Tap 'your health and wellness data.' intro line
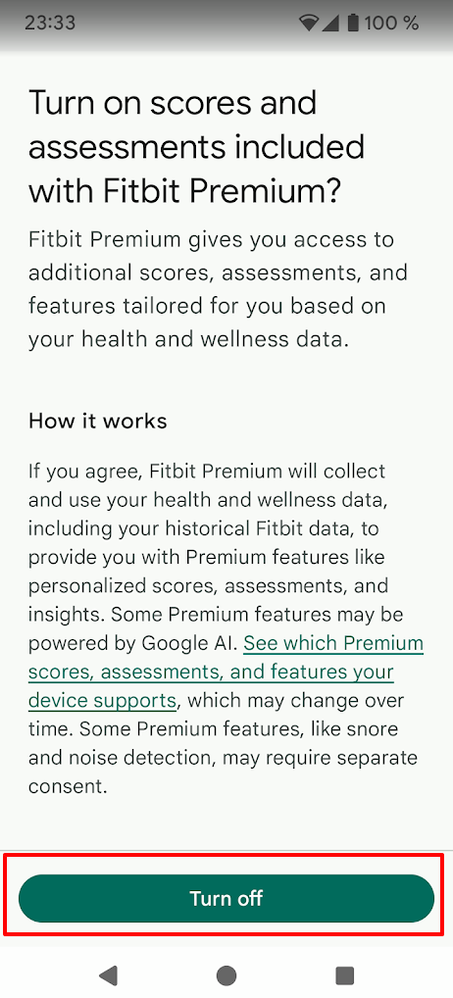Screen dimensions: 453x998 coord(189,339)
